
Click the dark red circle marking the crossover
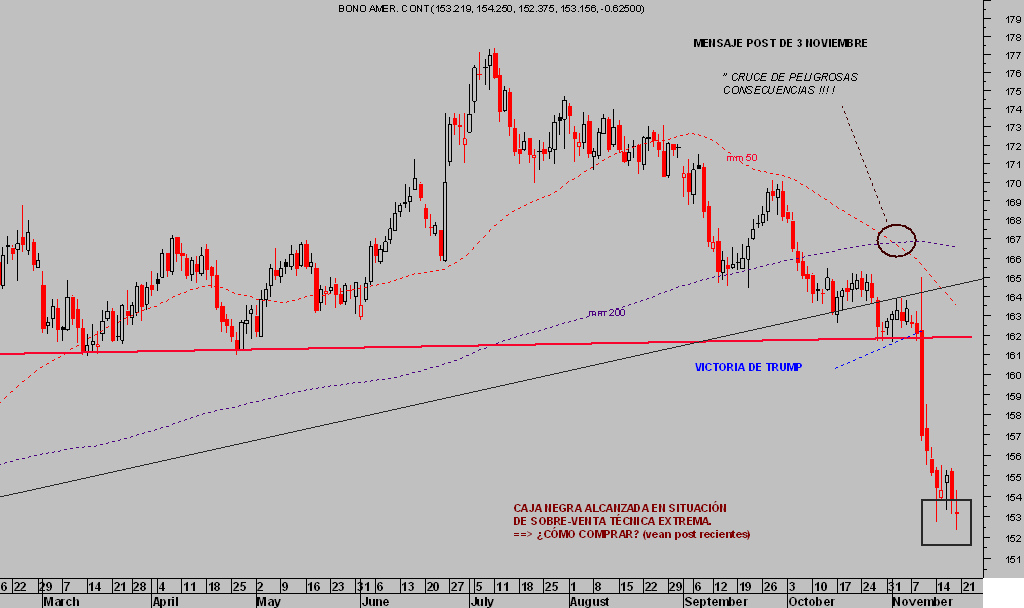coord(897,240)
